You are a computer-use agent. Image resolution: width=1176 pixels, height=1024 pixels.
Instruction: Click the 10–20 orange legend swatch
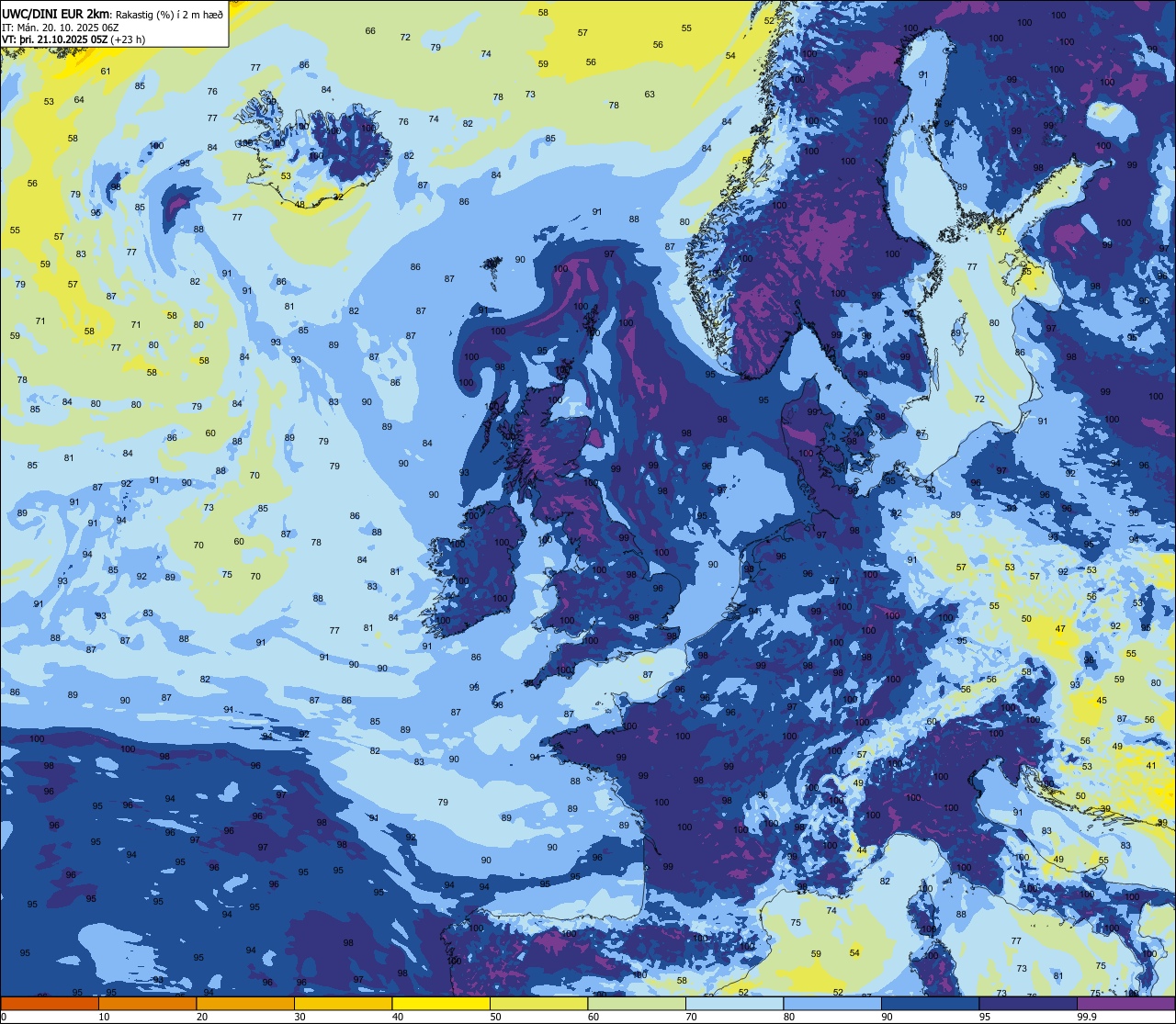(147, 1003)
